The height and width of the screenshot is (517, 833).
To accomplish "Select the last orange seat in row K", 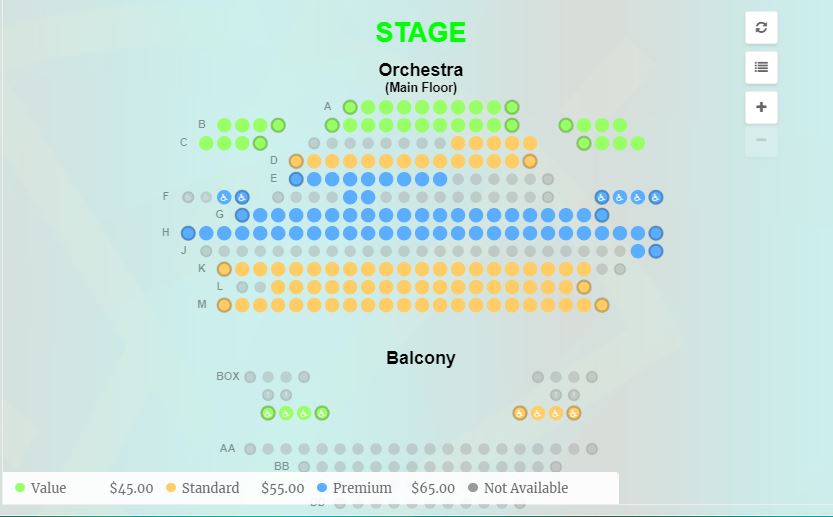I will (584, 269).
